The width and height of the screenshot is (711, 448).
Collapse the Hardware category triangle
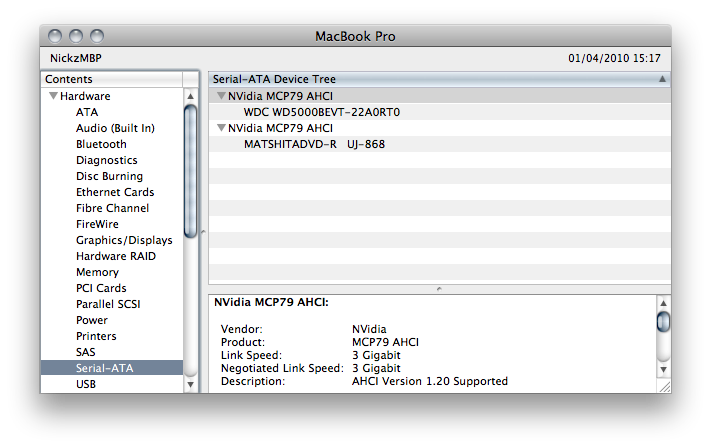point(54,96)
